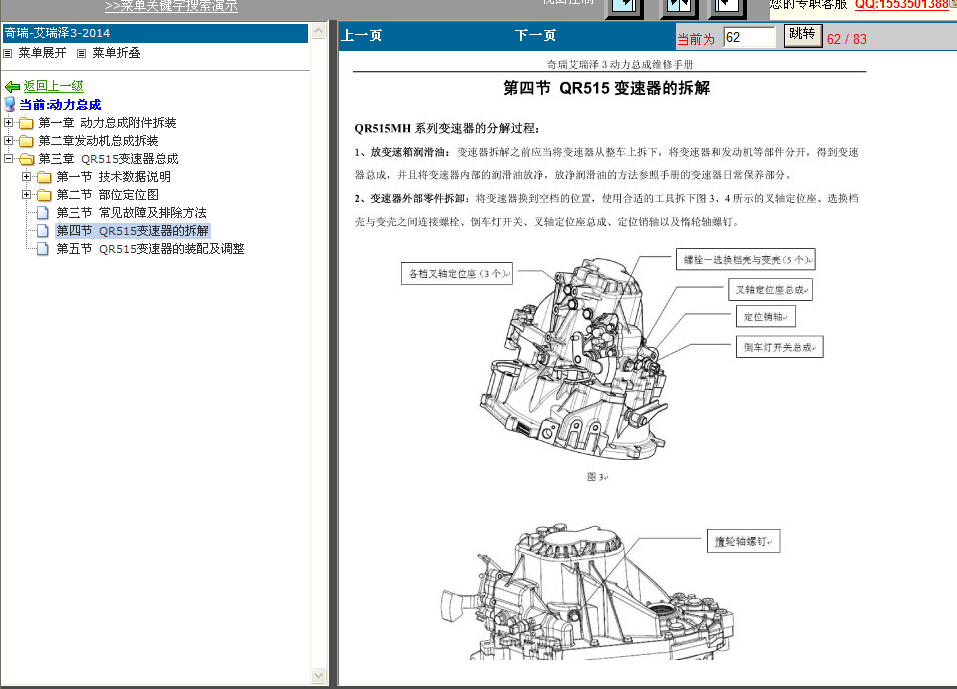Click 菜单展开 to expand all menus
The width and height of the screenshot is (957, 689).
(42, 53)
